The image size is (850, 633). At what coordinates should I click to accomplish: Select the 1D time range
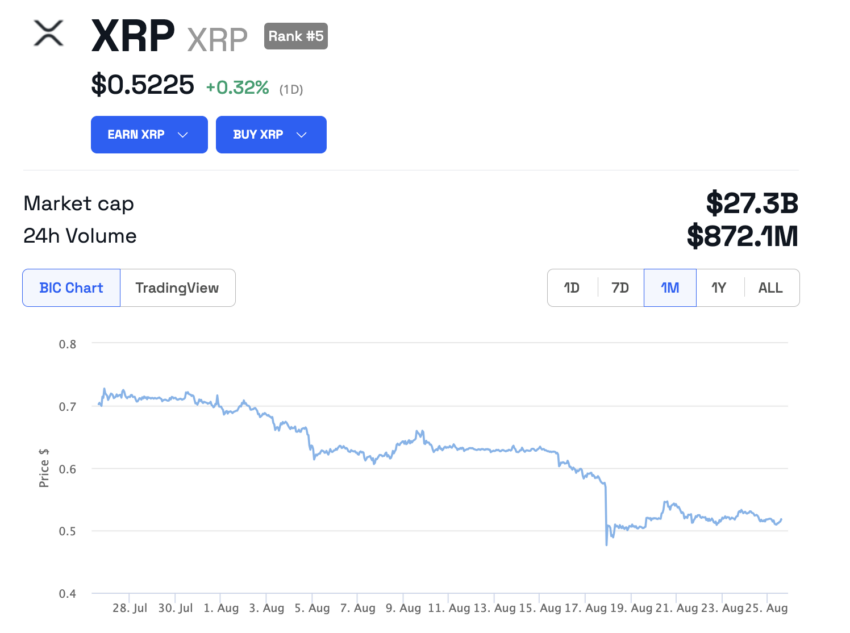(572, 287)
